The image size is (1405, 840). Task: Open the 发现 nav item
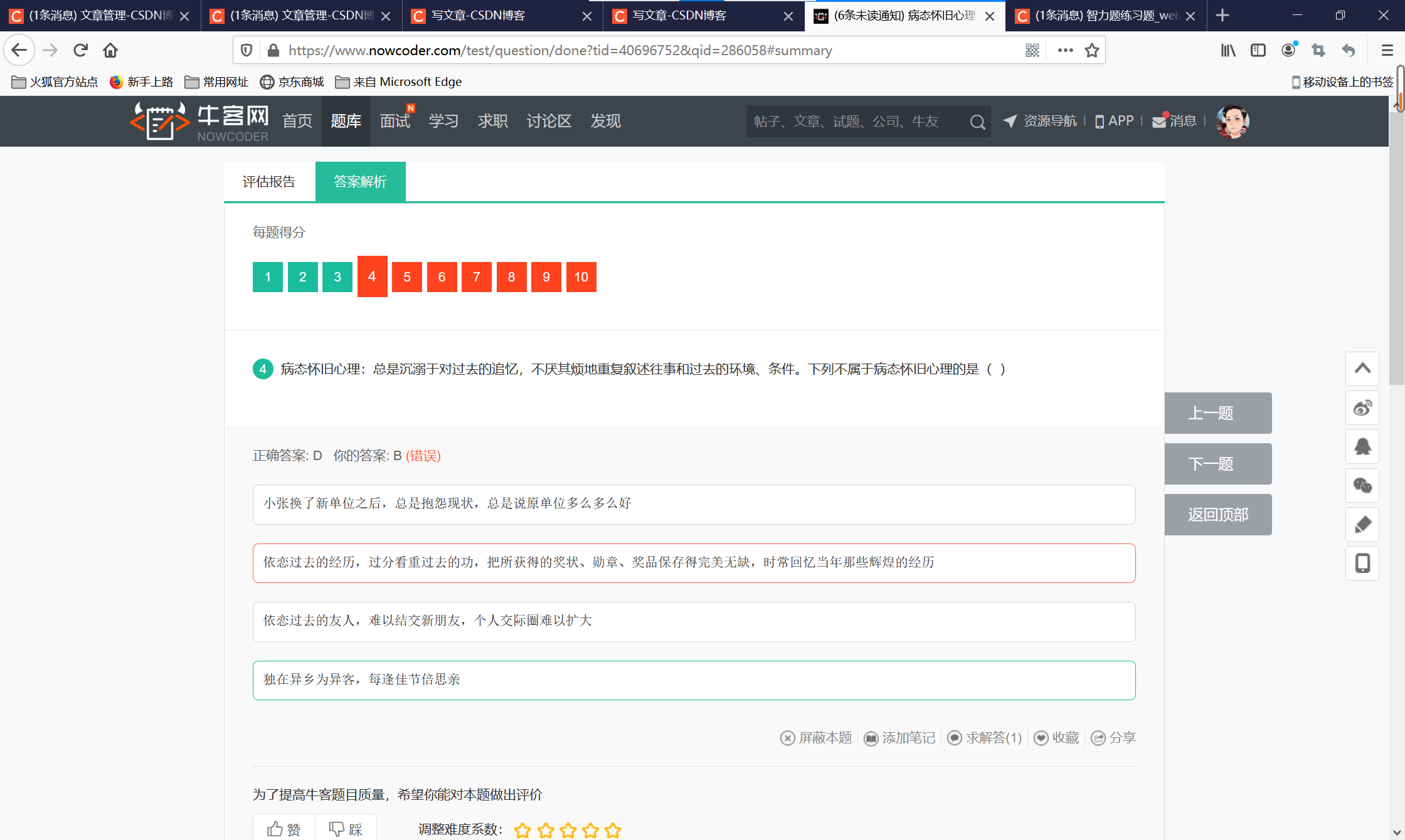coord(606,121)
